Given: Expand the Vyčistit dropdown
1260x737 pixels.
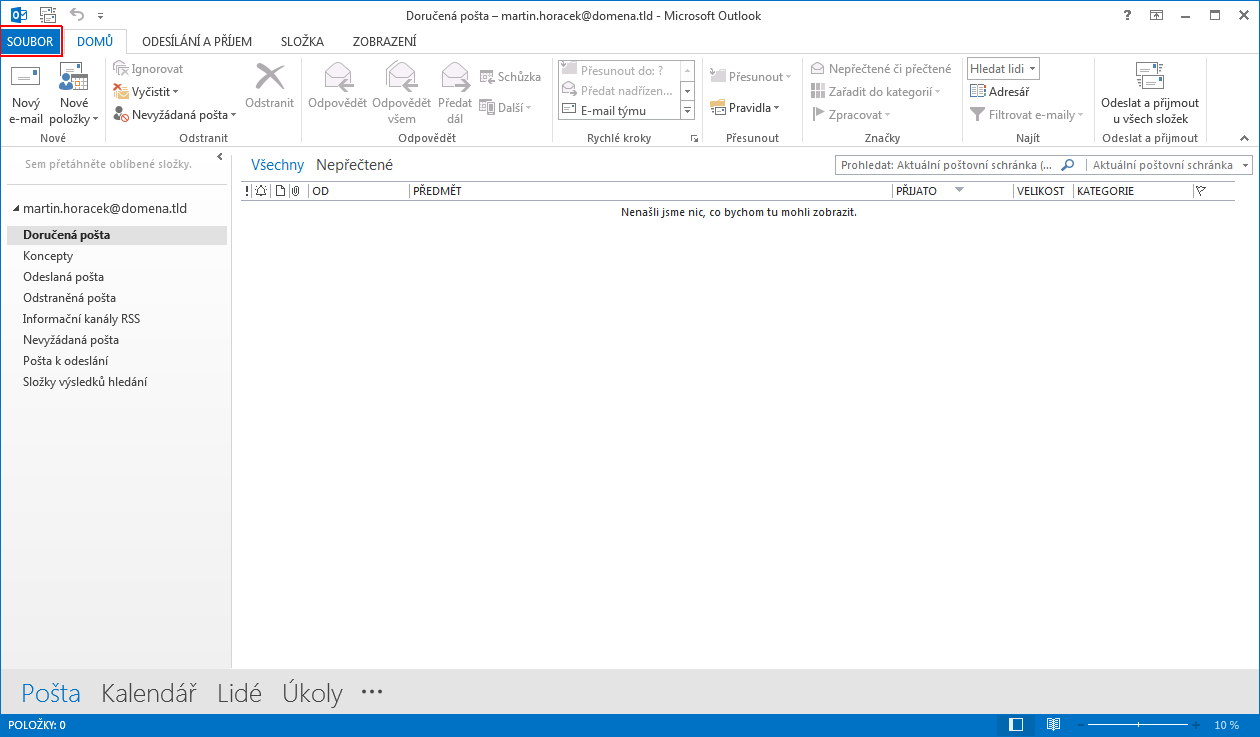Looking at the screenshot, I should [x=146, y=92].
